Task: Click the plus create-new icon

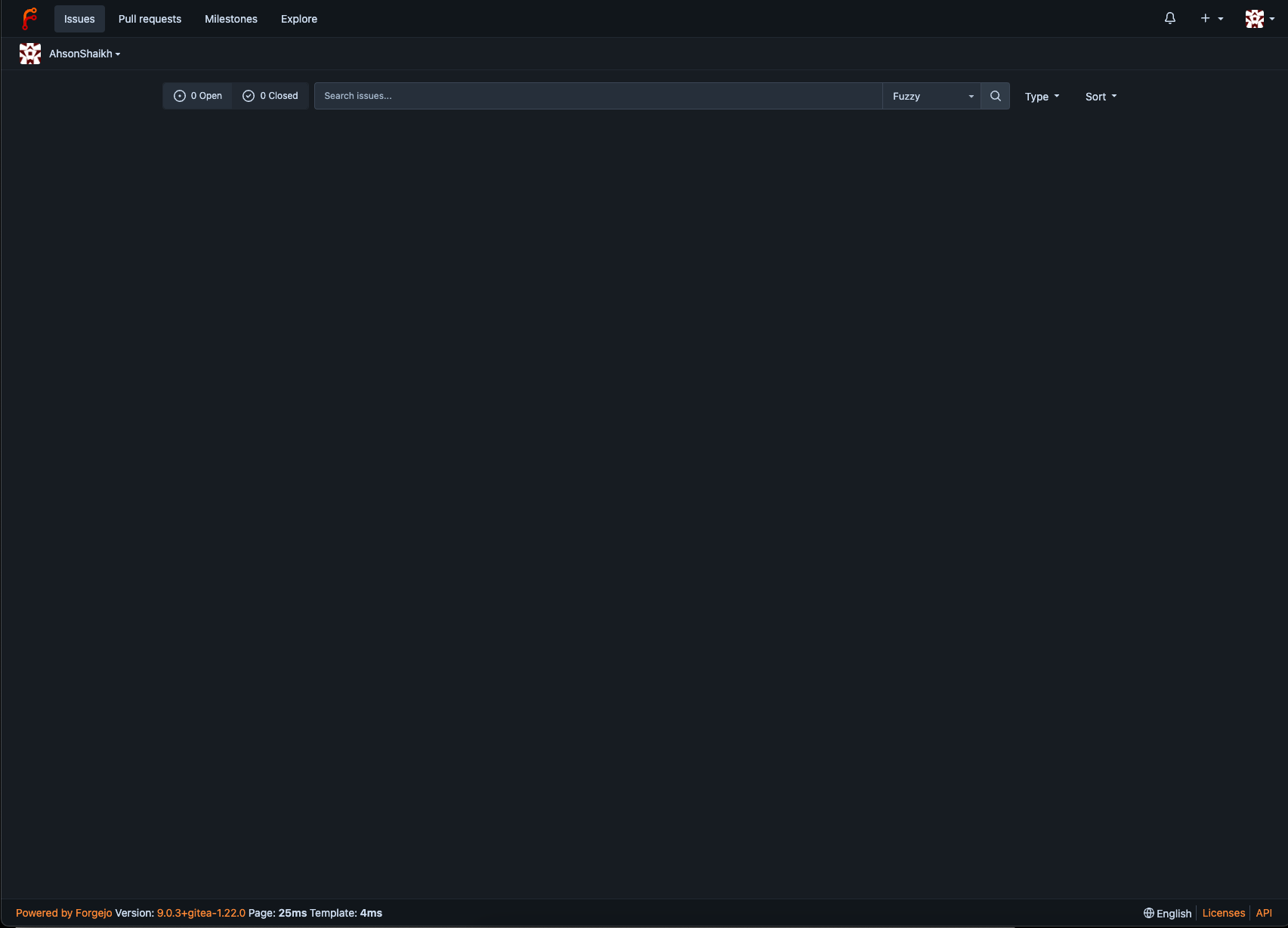Action: 1206,19
